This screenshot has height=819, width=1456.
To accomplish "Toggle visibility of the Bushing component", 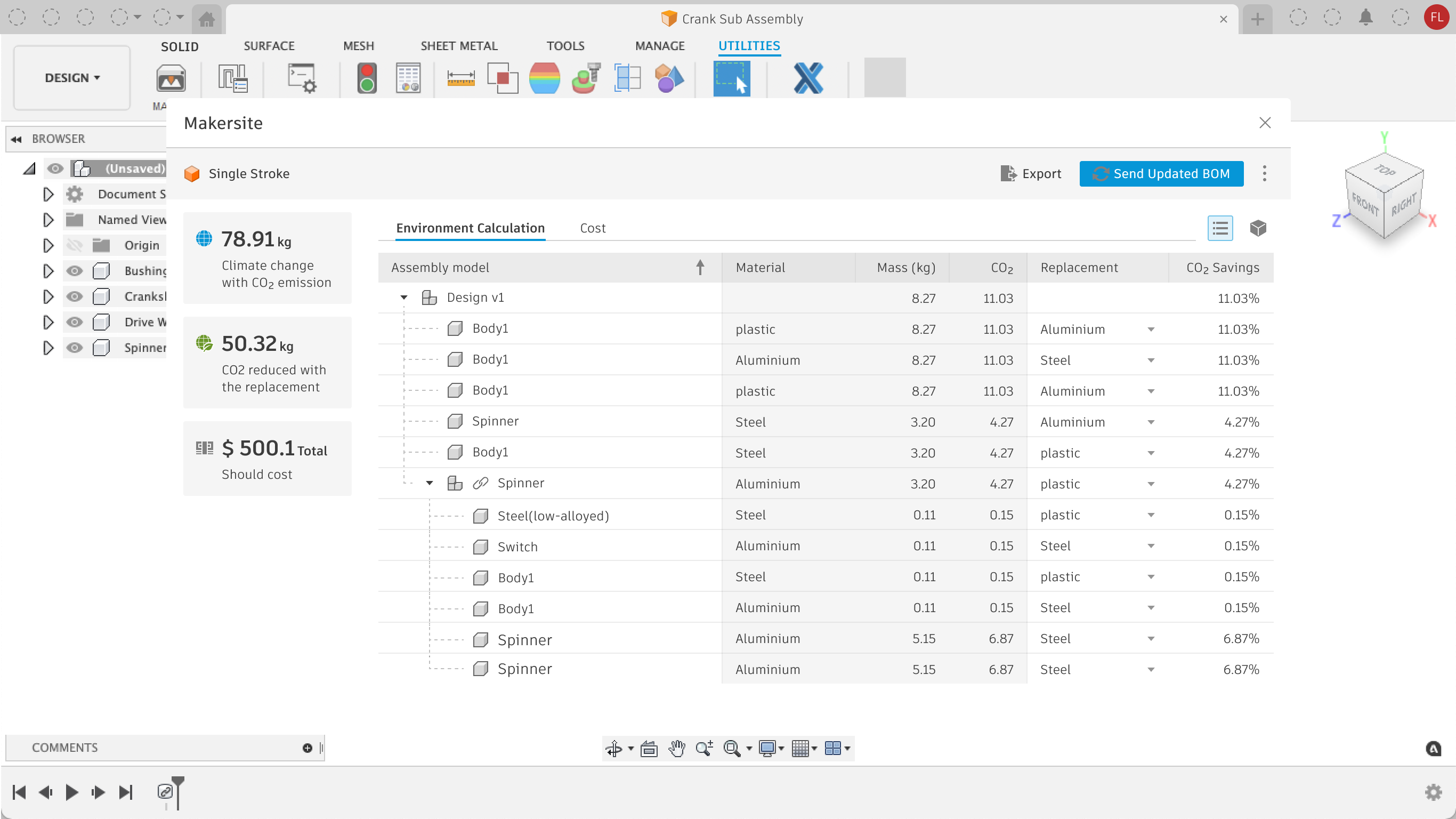I will click(x=74, y=271).
